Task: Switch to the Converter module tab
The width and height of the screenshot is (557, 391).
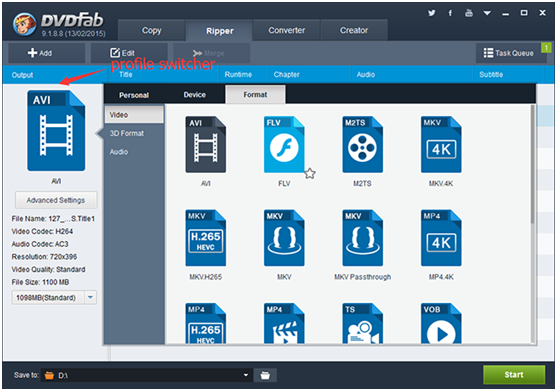Action: (286, 31)
